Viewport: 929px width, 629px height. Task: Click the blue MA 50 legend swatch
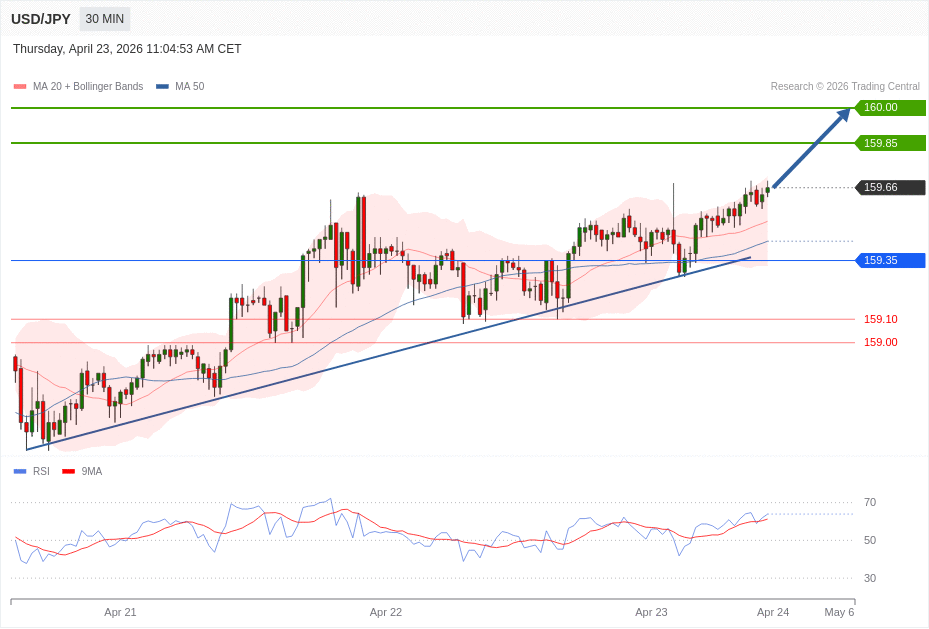[162, 87]
